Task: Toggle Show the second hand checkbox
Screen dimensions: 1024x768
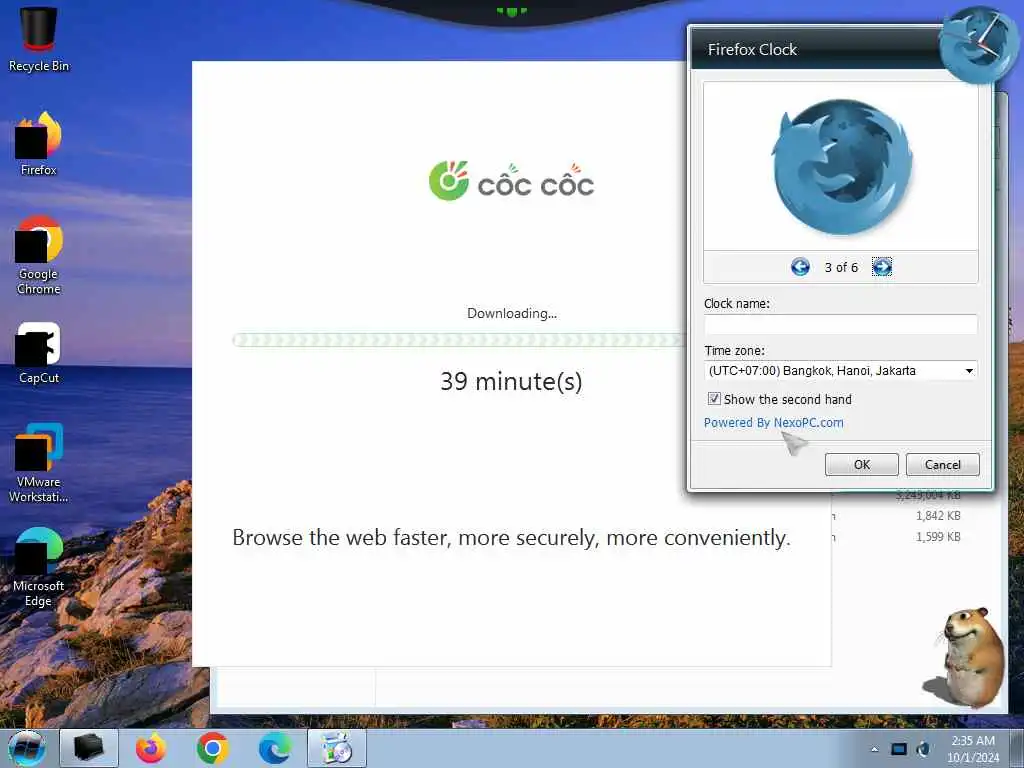Action: (x=714, y=398)
